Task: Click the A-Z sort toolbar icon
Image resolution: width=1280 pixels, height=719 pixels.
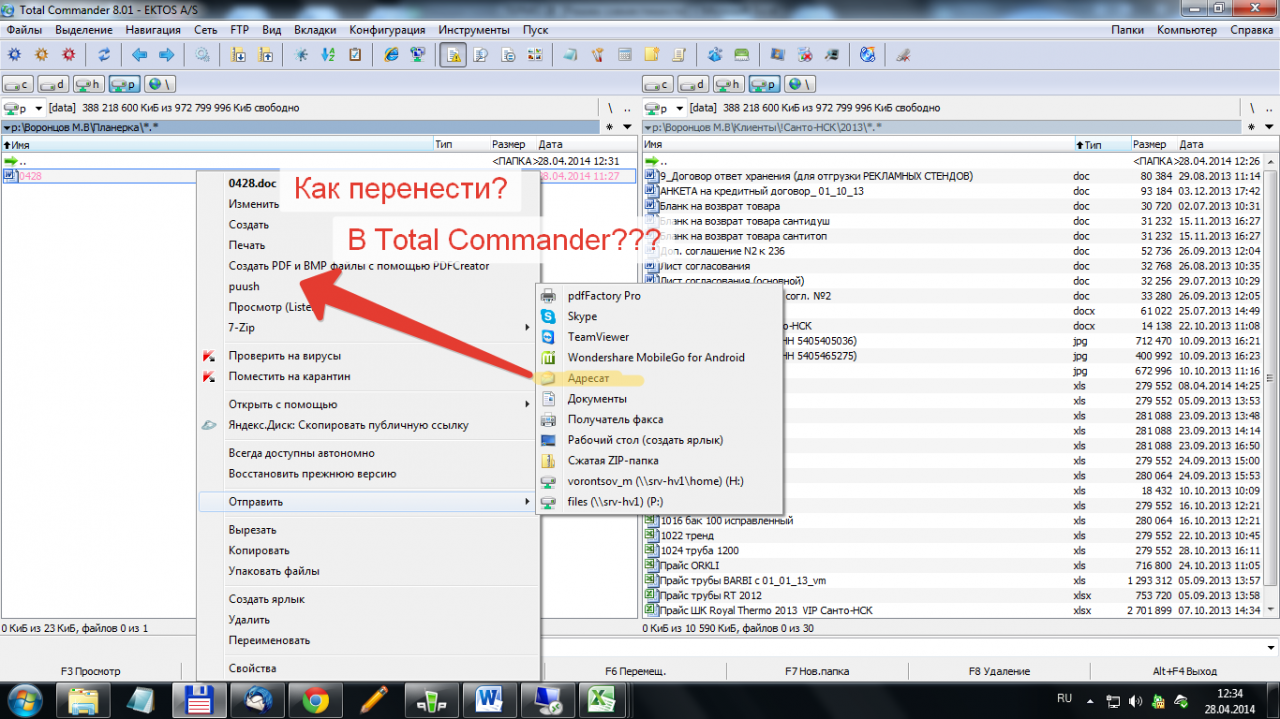Action: 328,55
